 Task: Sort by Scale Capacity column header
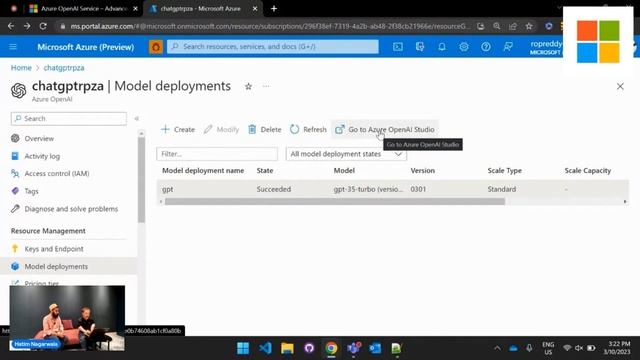pos(588,171)
